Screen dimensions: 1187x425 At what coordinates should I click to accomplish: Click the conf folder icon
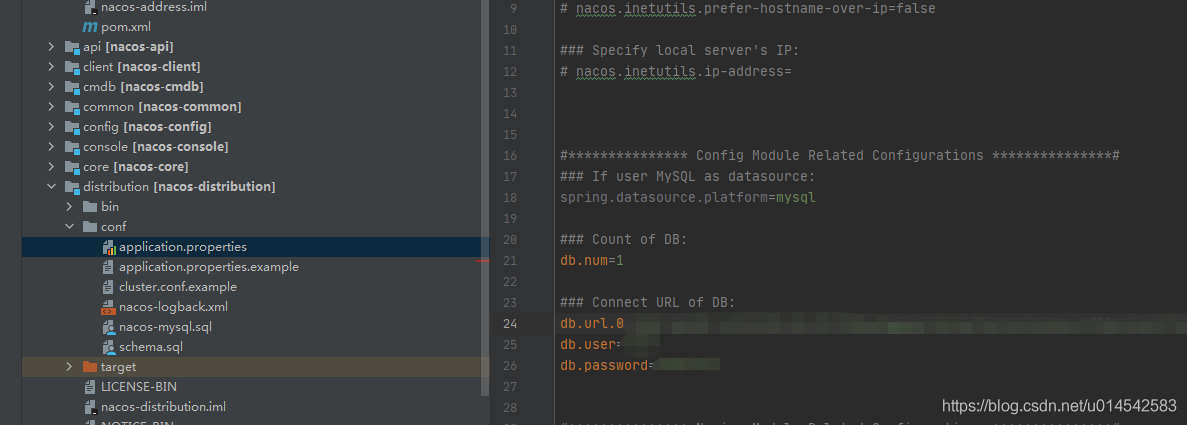point(89,227)
